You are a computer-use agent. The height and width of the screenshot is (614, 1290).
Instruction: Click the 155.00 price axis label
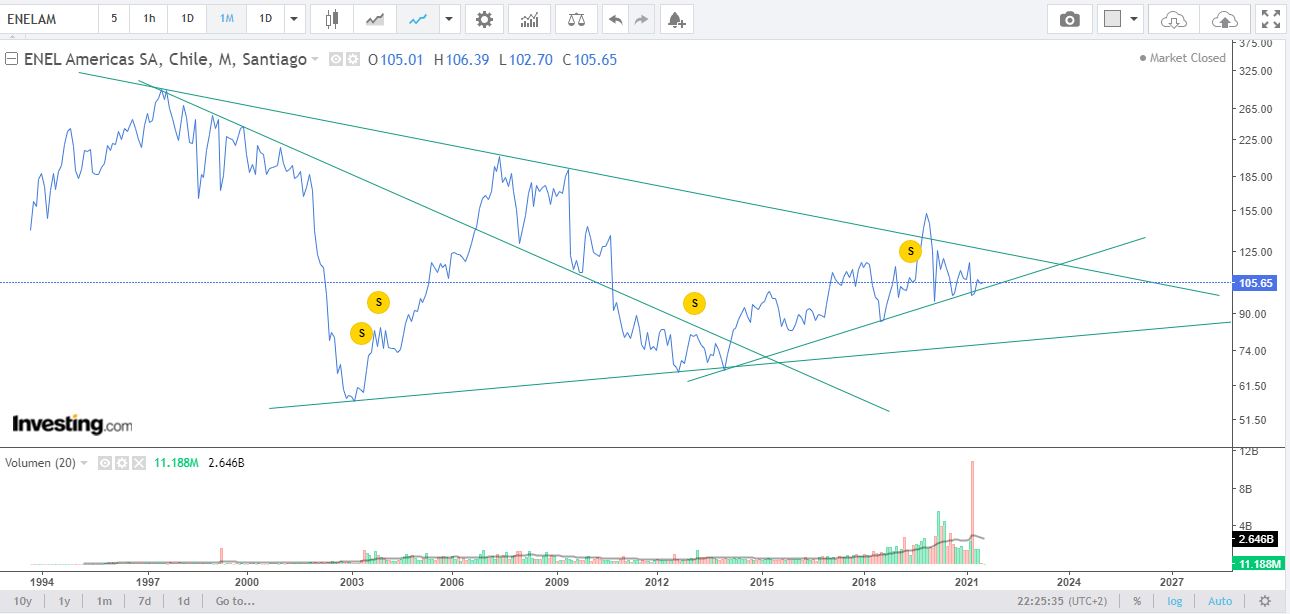pos(1254,211)
